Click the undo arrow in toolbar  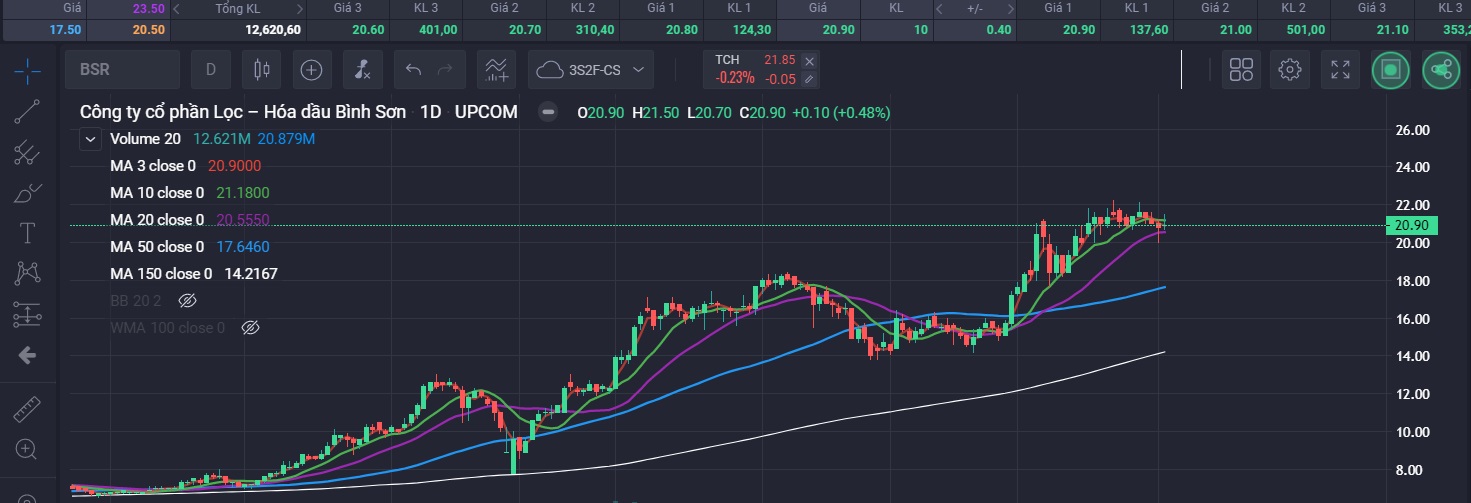pyautogui.click(x=412, y=70)
